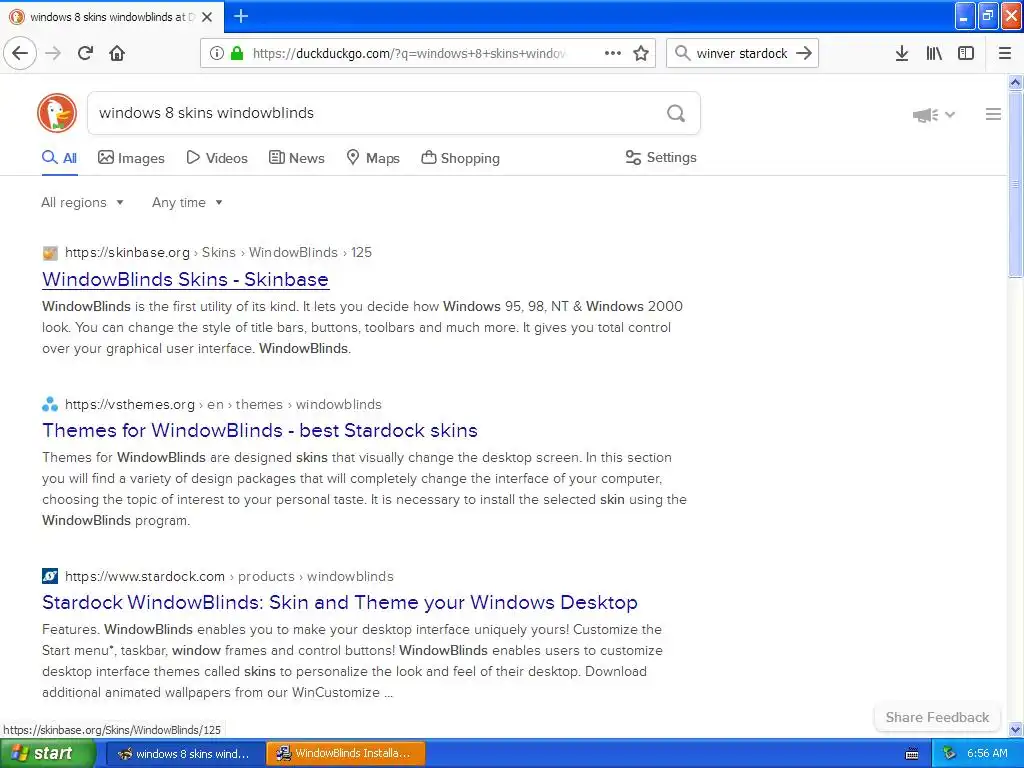Click windows 8 skins wind... taskbar item

pyautogui.click(x=185, y=754)
